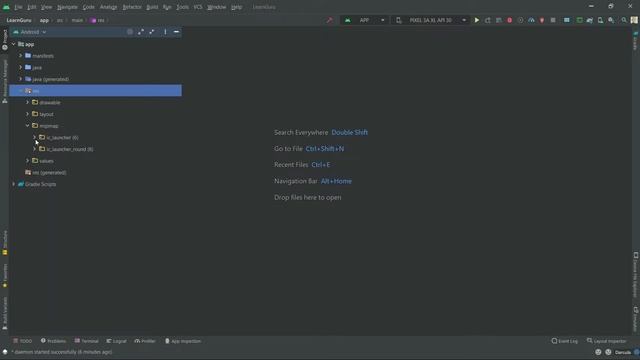640x360 pixels.
Task: Click the user avatar icon at top right
Action: 634,20
